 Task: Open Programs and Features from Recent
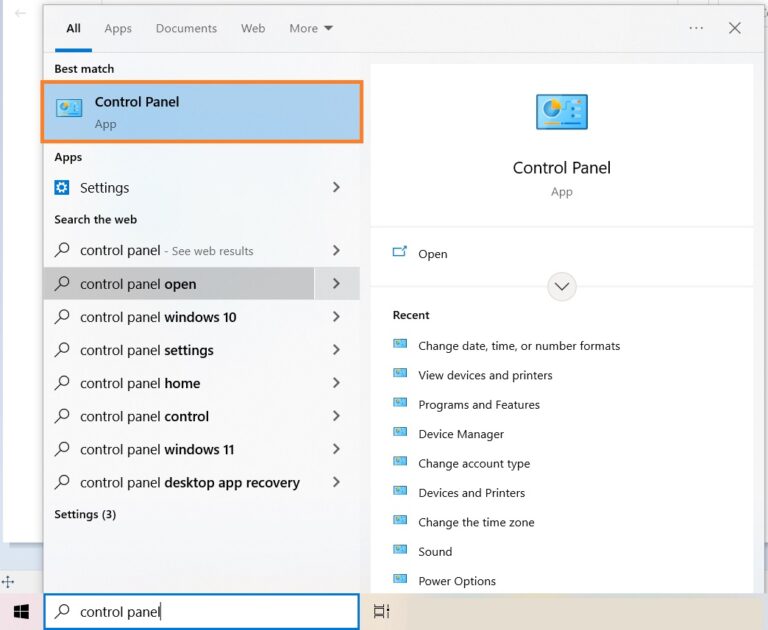click(478, 405)
